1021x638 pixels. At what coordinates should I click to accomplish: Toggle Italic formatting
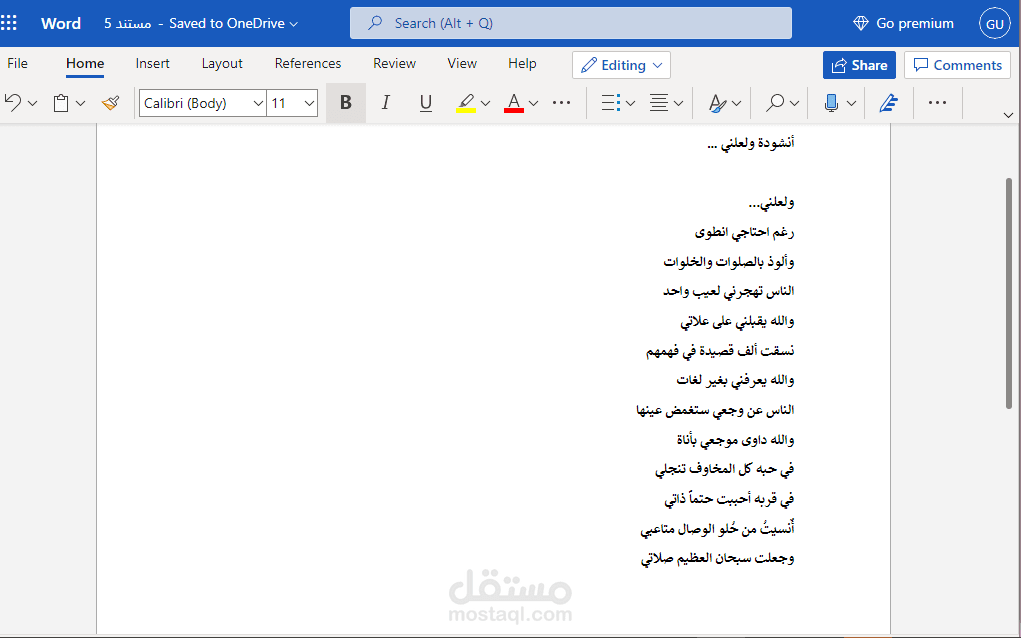[385, 102]
